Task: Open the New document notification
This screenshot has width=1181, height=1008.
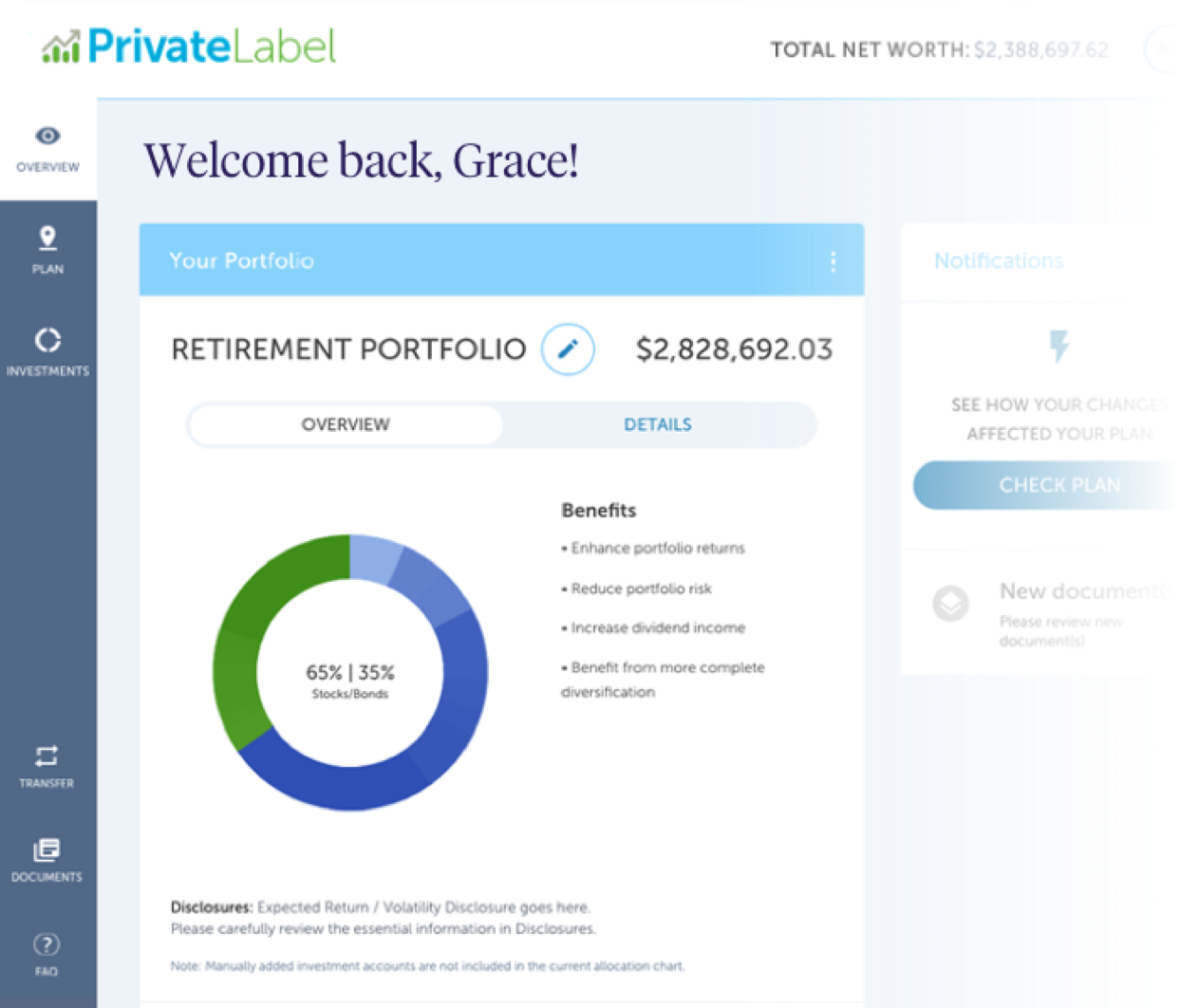Action: tap(1042, 613)
